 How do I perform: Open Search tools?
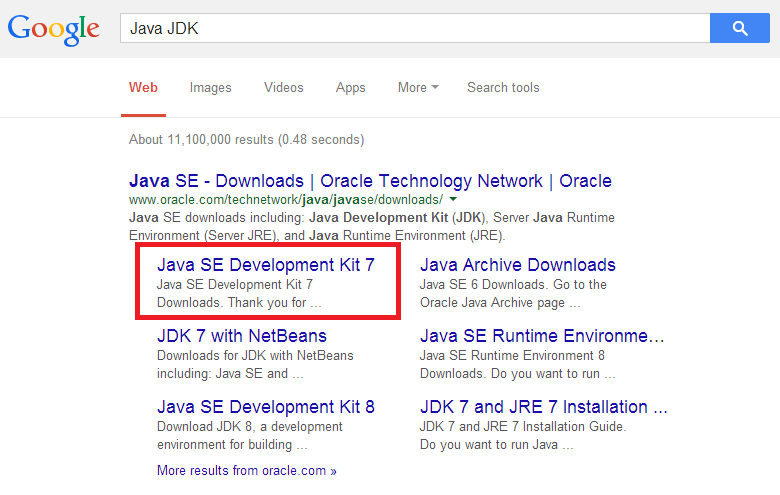tap(503, 88)
